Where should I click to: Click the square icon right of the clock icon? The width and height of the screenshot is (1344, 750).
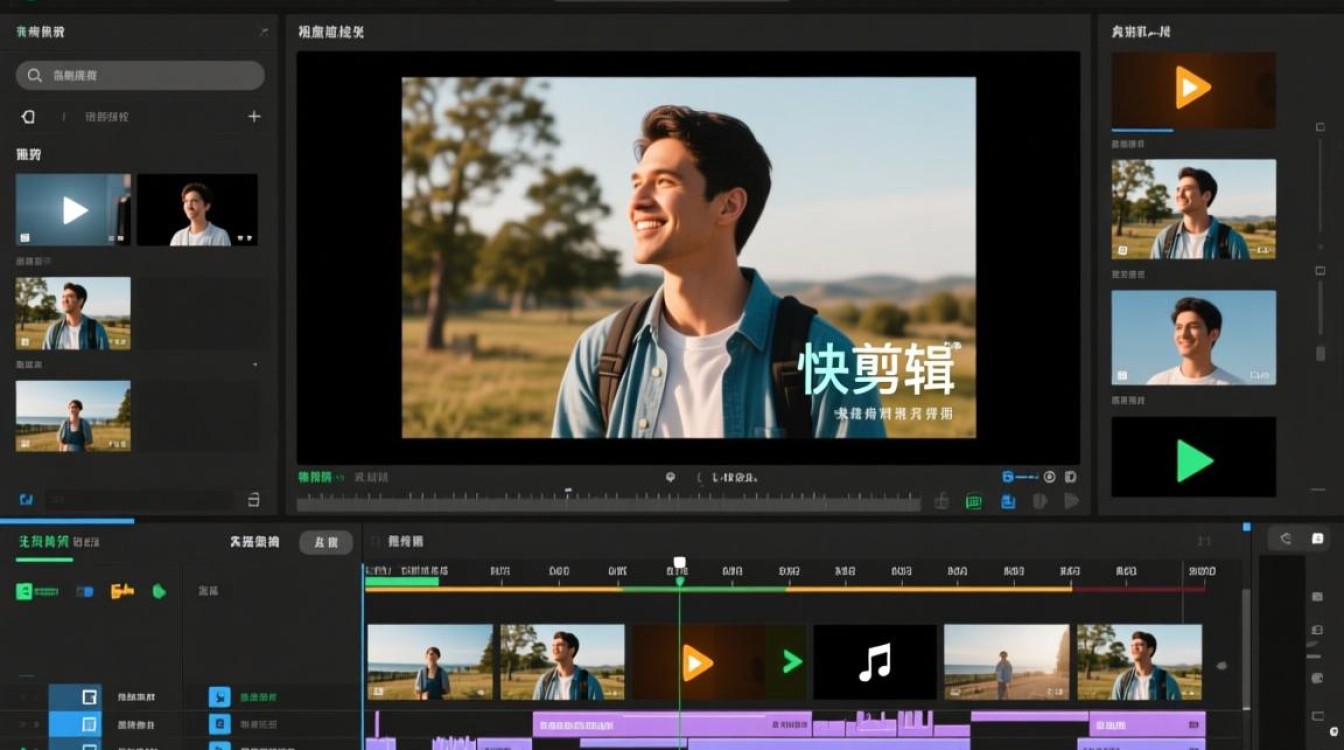click(1071, 477)
